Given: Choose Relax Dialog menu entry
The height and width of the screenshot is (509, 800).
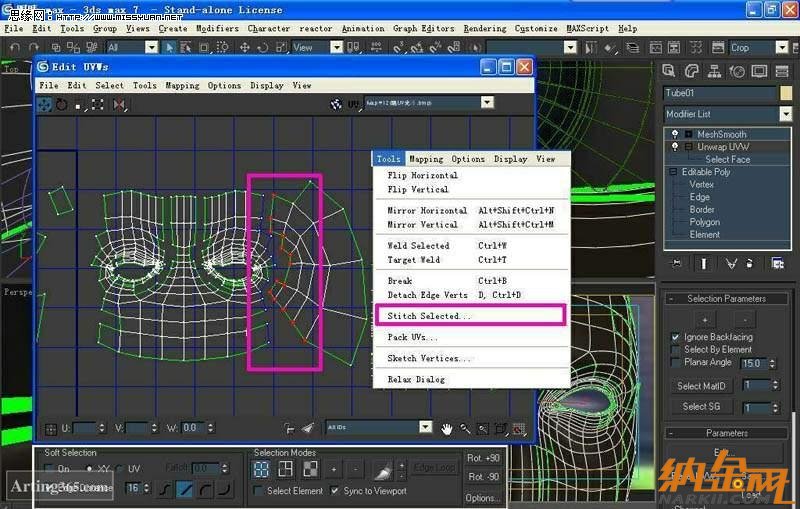Looking at the screenshot, I should 470,379.
